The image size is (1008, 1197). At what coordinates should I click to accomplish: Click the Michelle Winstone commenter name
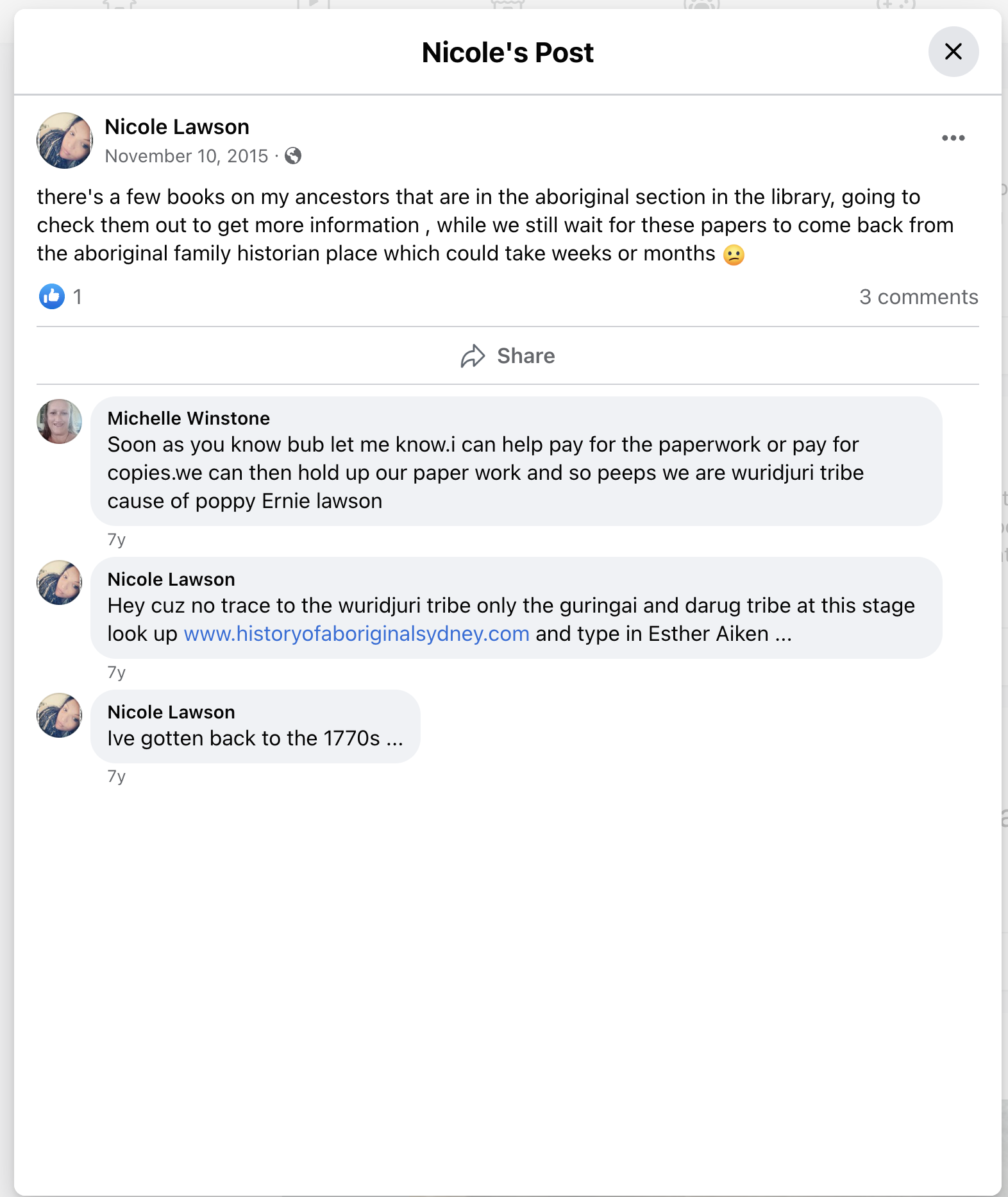[189, 418]
